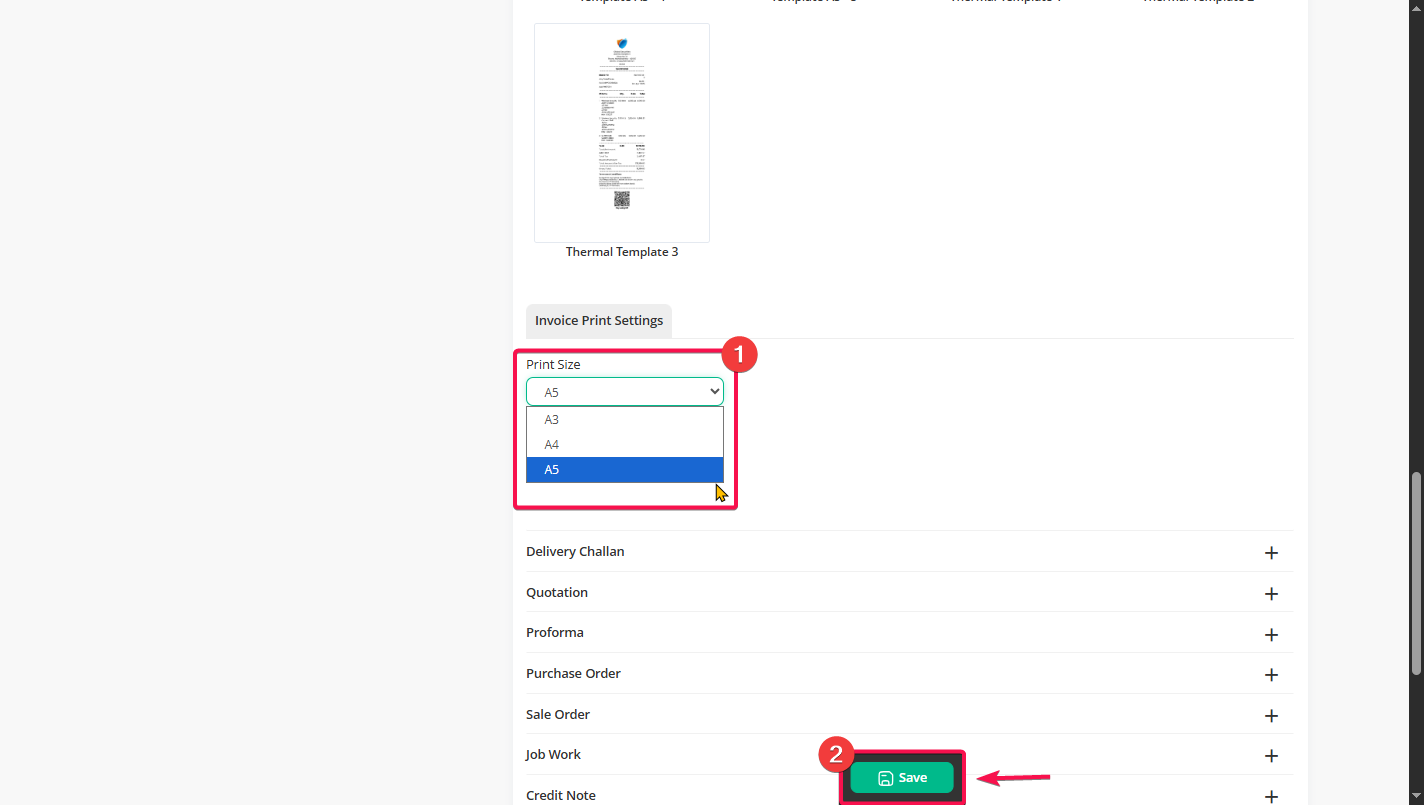Click the page's vertical scrollbar thumb

(x=1415, y=573)
